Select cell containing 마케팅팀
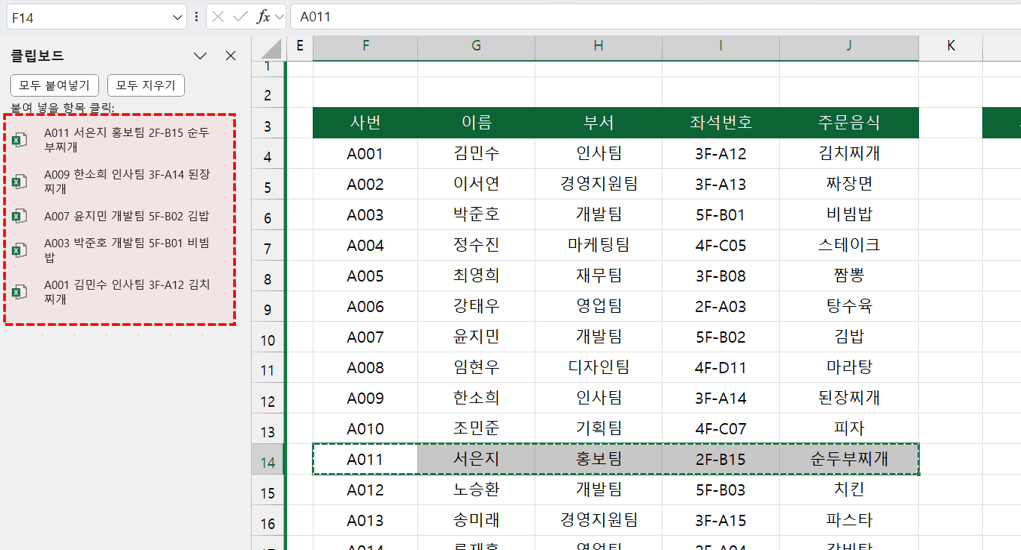 coord(598,245)
